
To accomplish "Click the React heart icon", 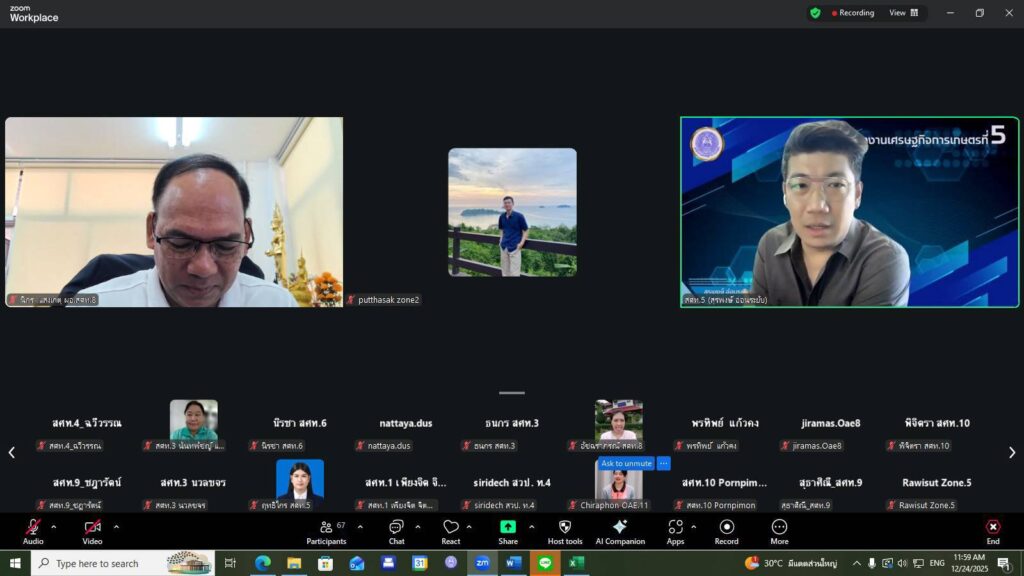I will [x=451, y=530].
